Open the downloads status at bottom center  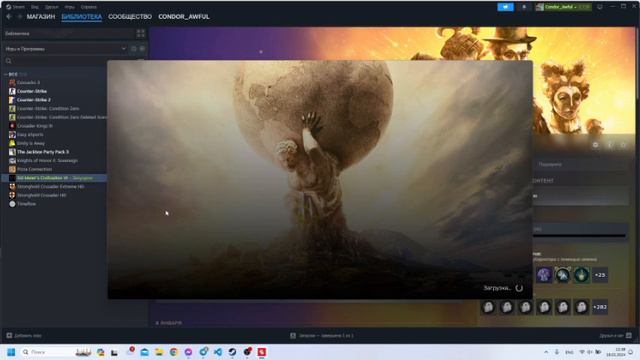[322, 336]
